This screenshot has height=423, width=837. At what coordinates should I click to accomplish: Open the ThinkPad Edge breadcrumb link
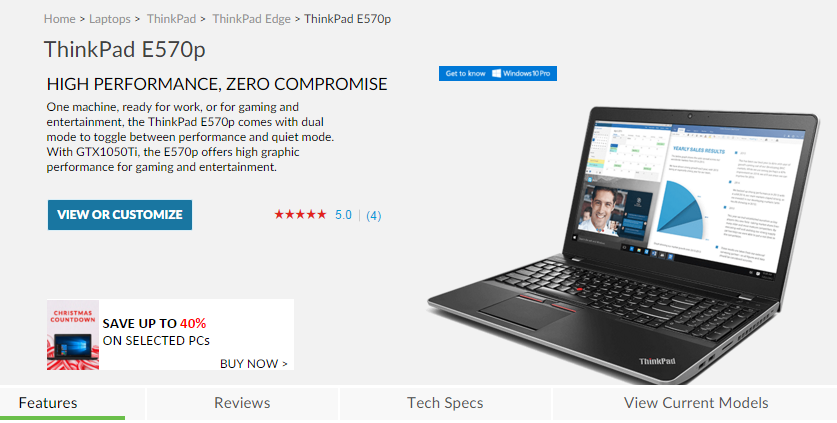coord(251,19)
